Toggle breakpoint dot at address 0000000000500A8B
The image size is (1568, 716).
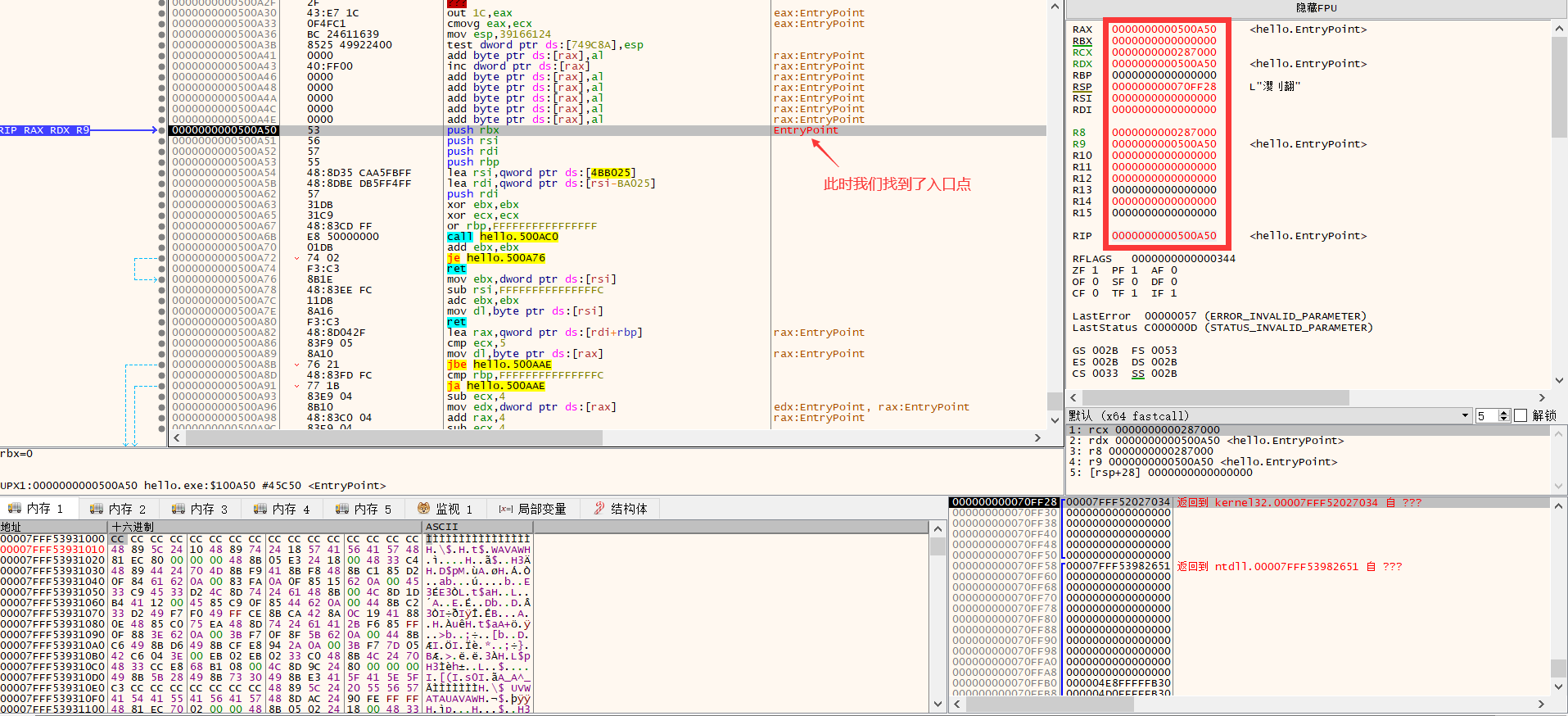point(161,365)
